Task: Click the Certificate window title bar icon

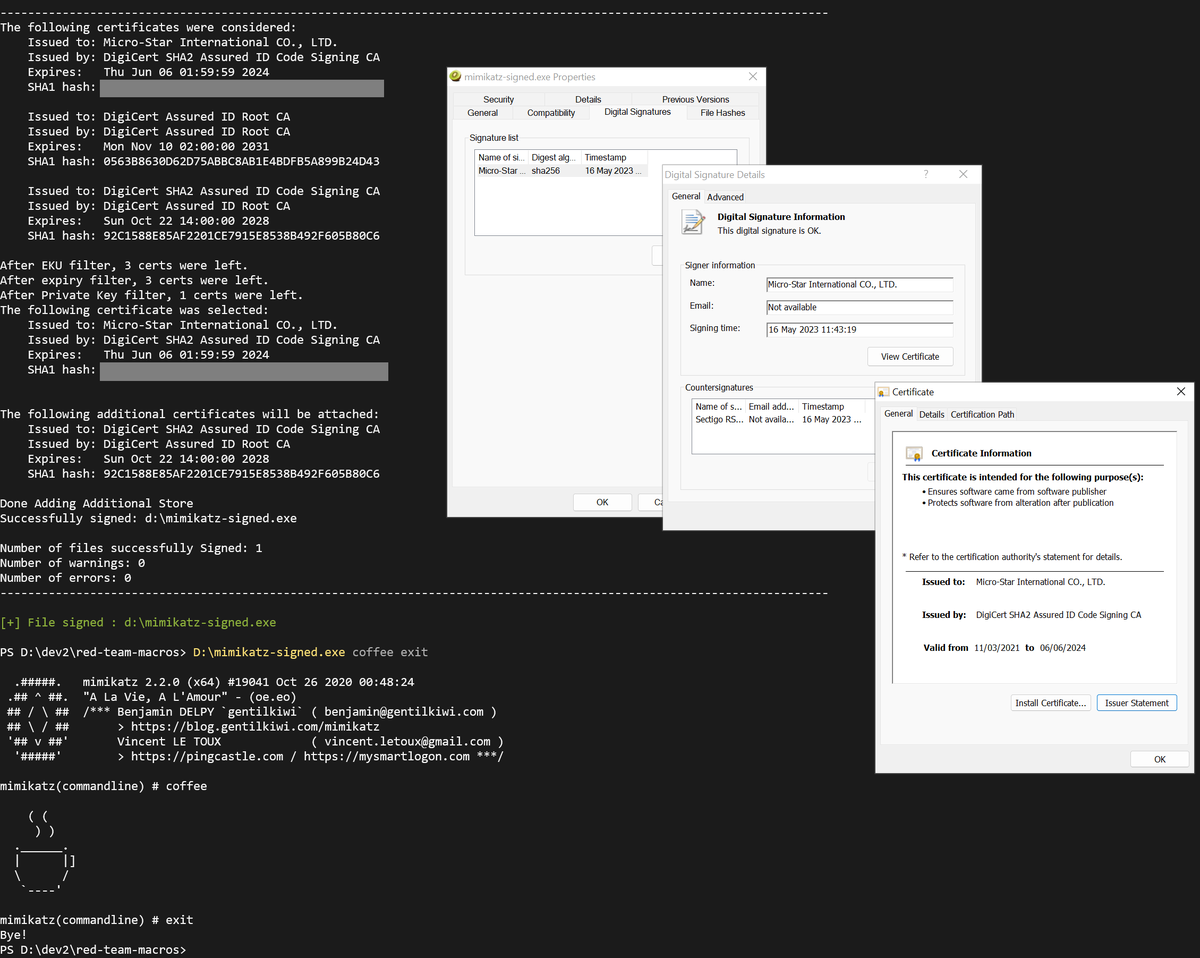Action: pyautogui.click(x=883, y=392)
